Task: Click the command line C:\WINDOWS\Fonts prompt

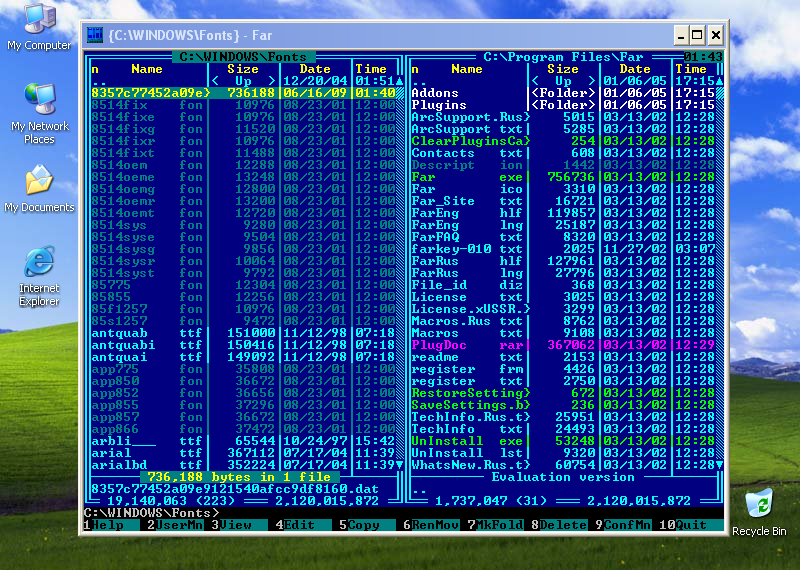Action: [152, 513]
